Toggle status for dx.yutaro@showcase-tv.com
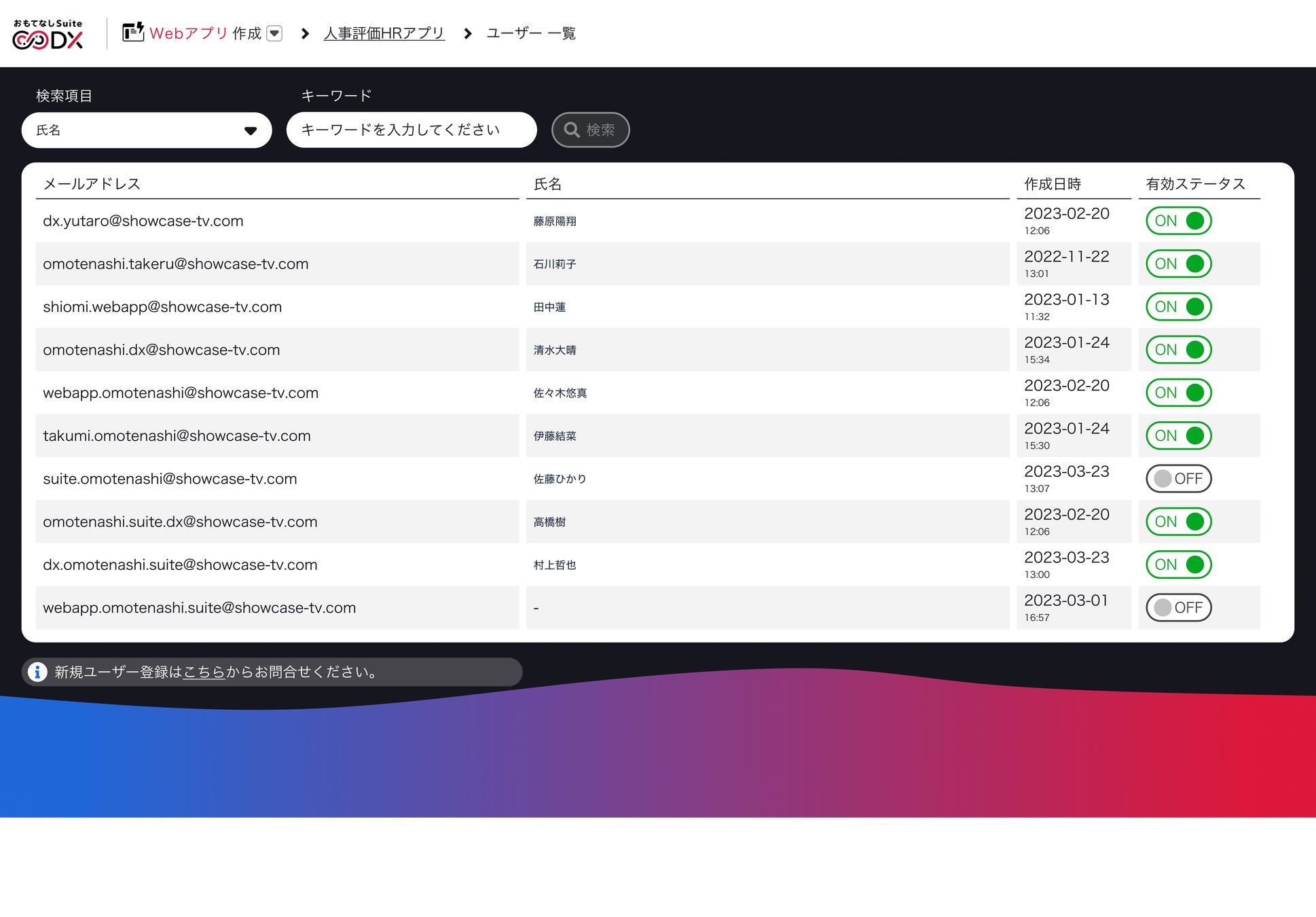The height and width of the screenshot is (917, 1316). point(1178,221)
